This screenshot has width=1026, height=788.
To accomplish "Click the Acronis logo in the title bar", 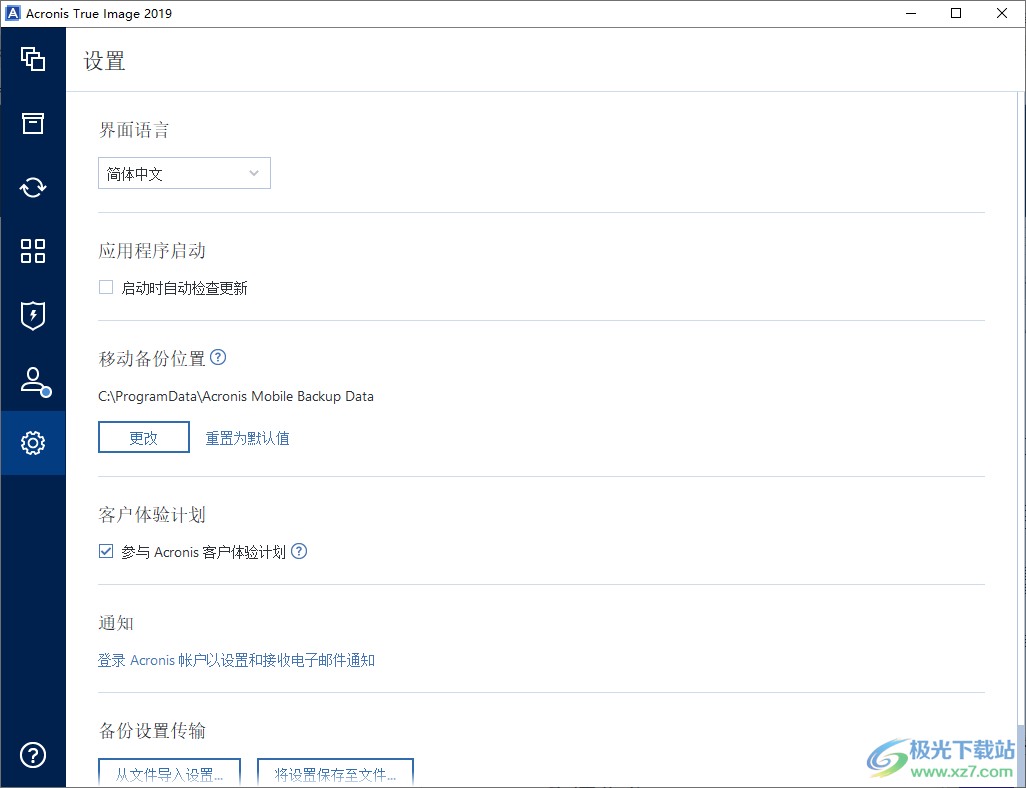I will (x=12, y=13).
